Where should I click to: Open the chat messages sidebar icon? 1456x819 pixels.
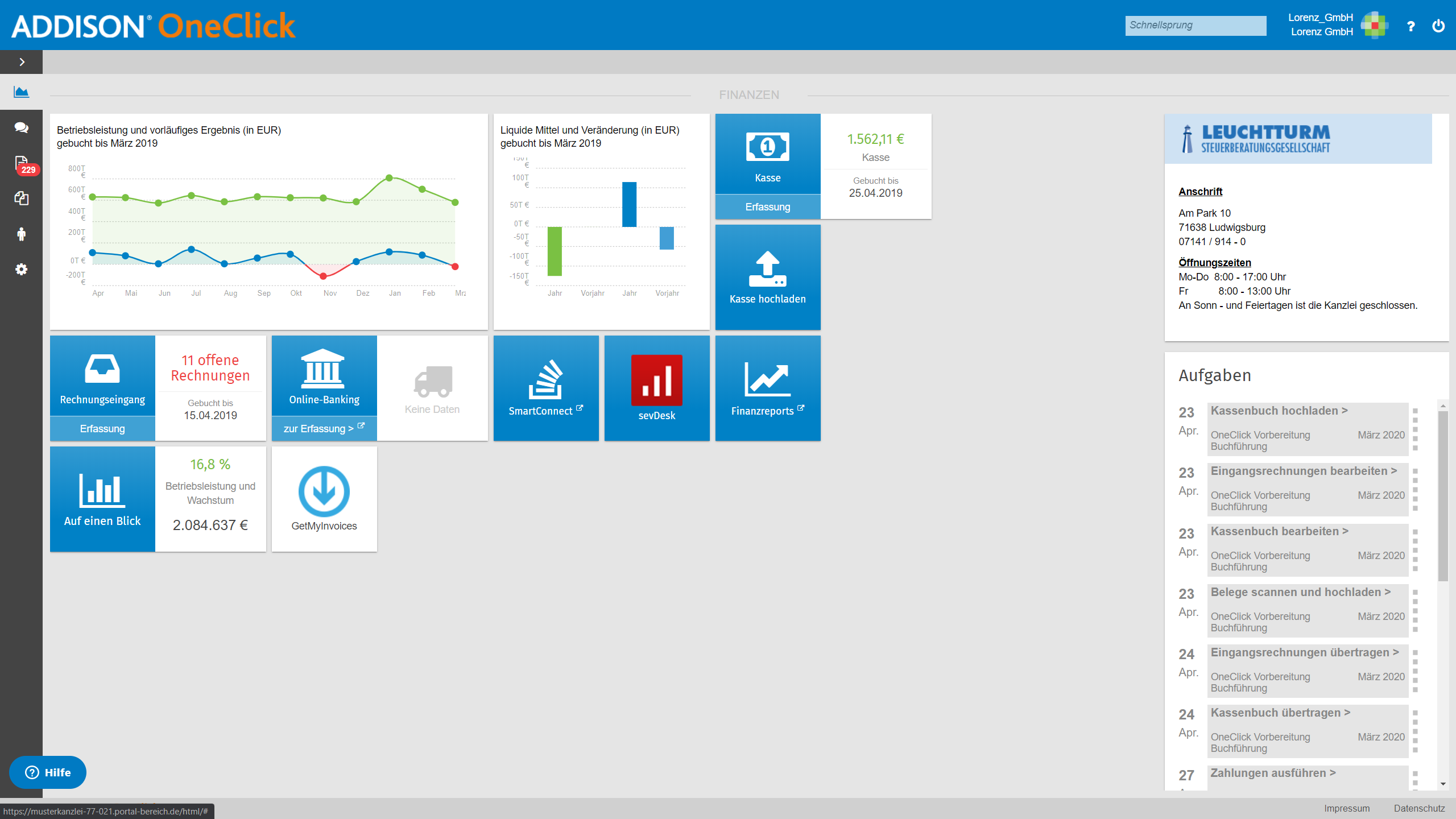tap(22, 127)
